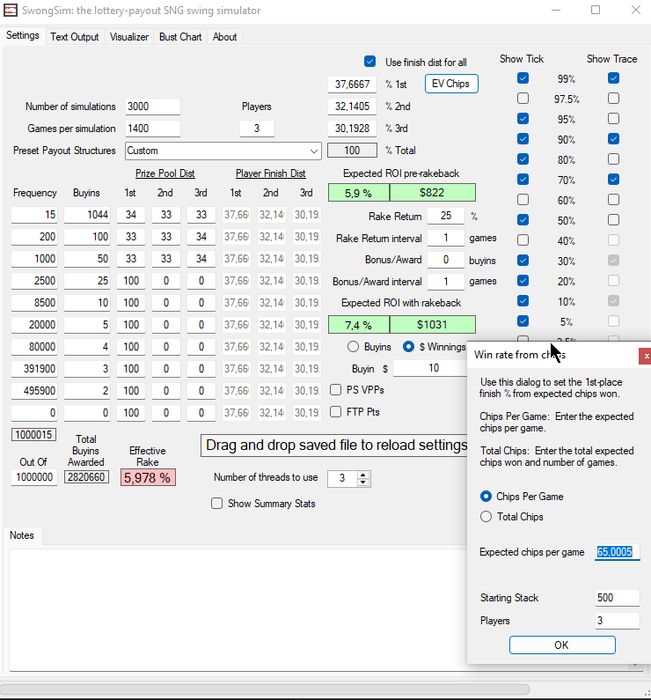Click the EV Chips button

tap(451, 84)
